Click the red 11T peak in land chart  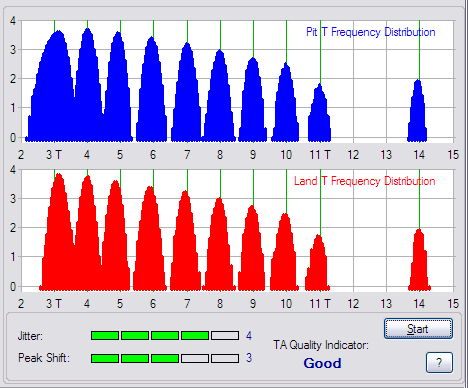point(318,263)
